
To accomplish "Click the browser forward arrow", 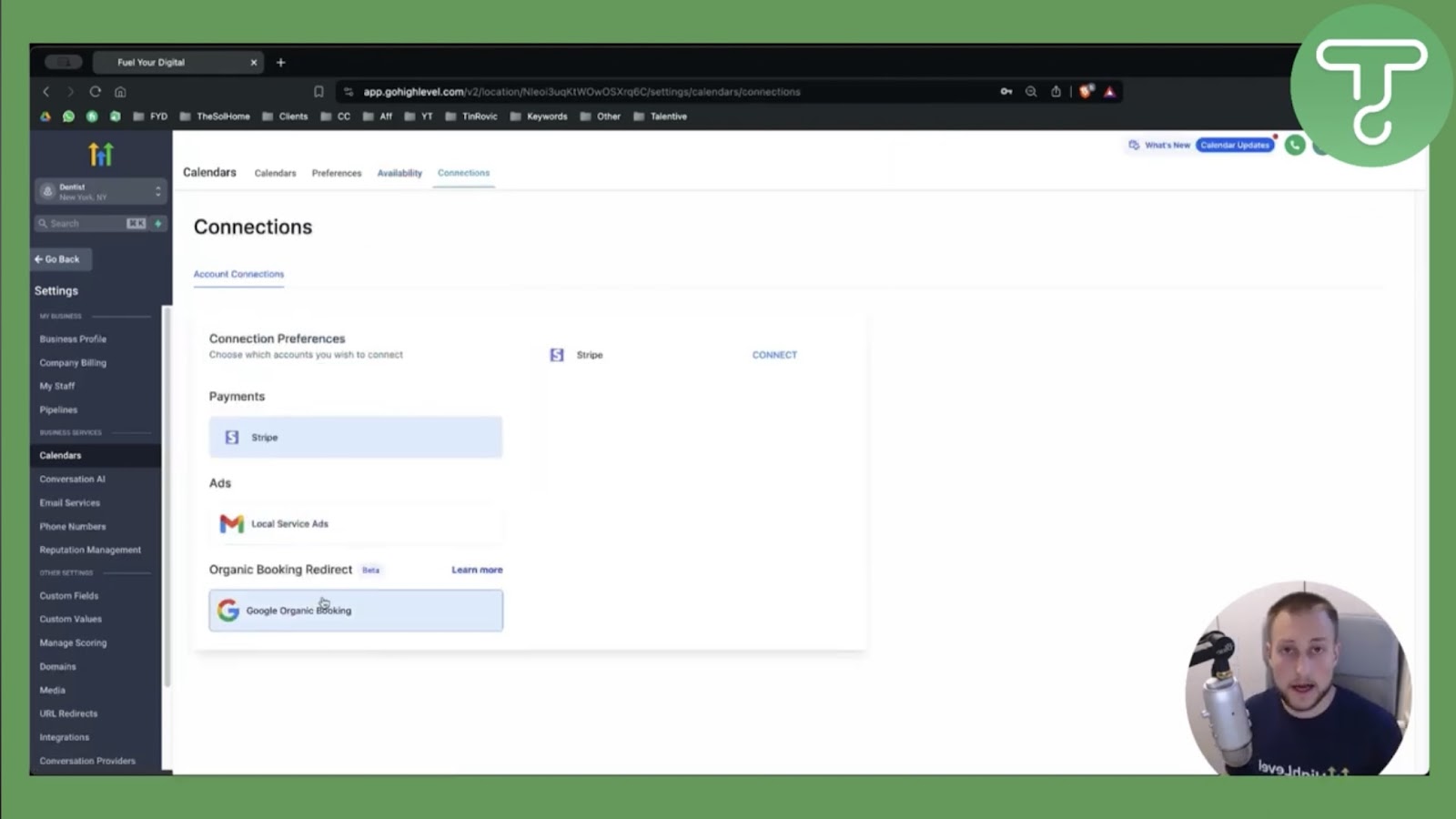I will pyautogui.click(x=70, y=92).
